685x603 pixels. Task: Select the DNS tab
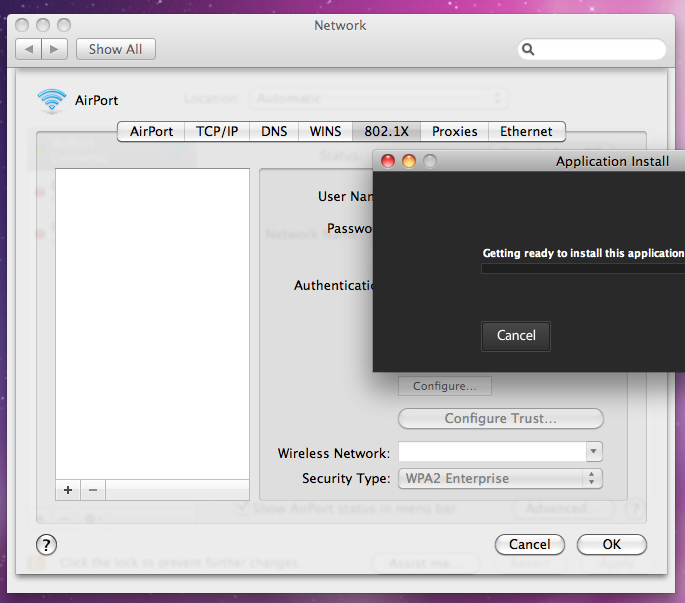tap(274, 132)
